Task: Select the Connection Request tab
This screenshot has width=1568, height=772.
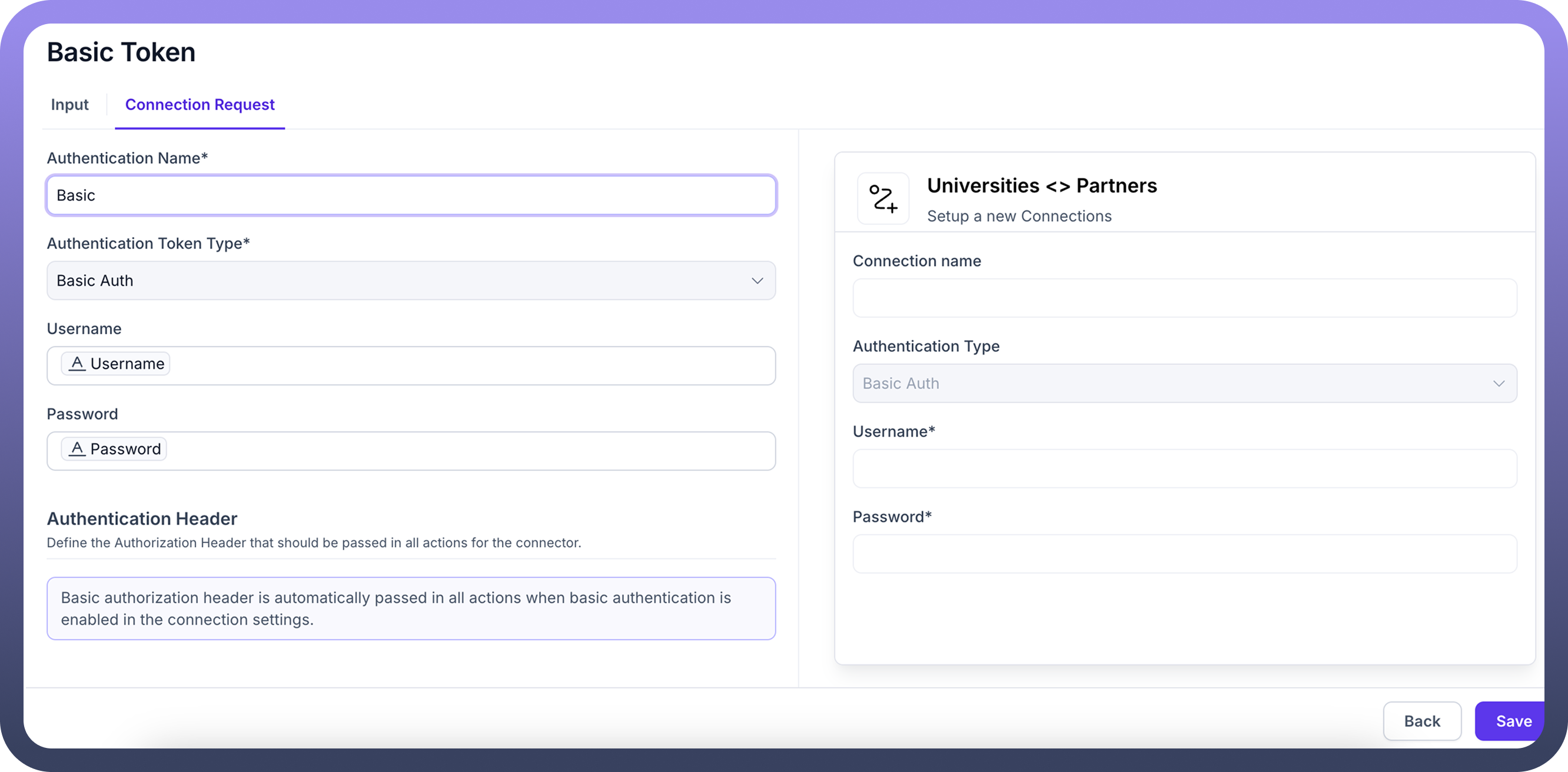Action: pos(200,105)
